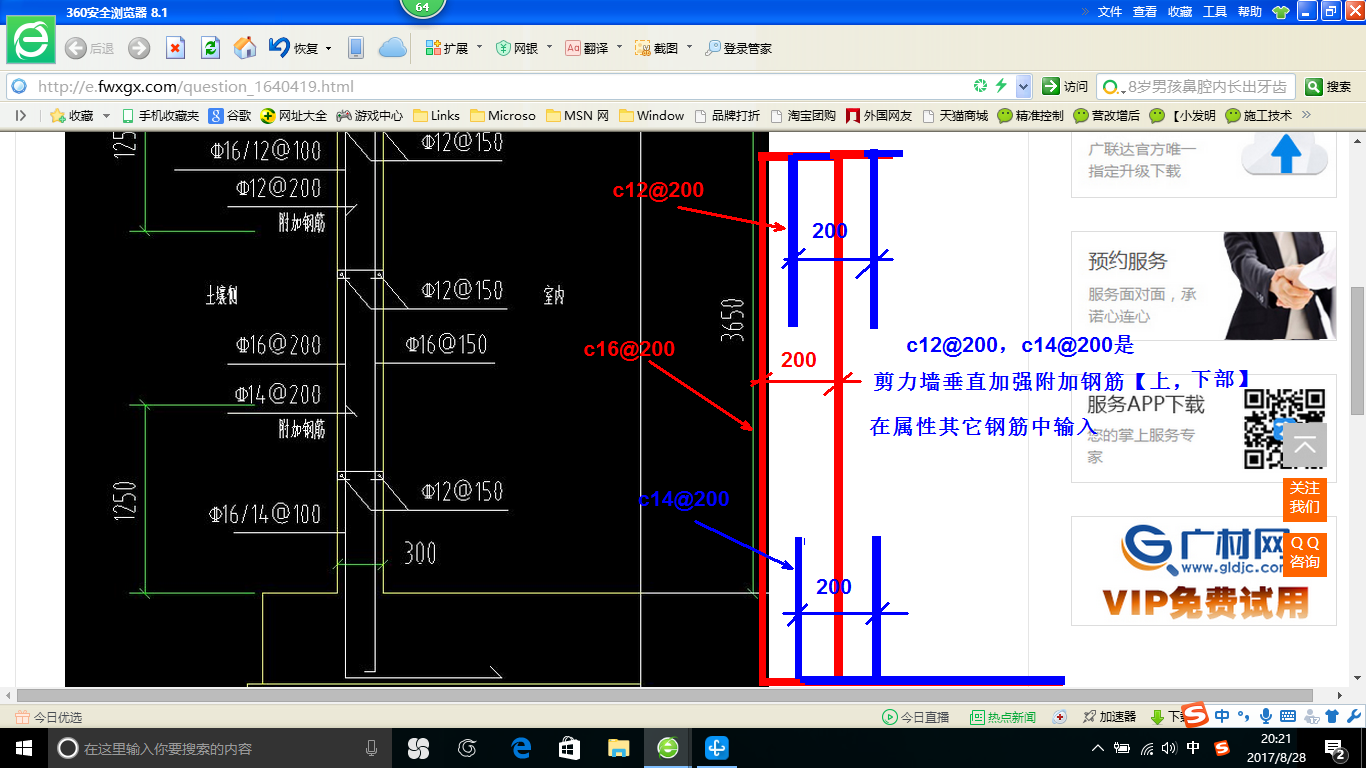Click the 广材网 VIP免费试用 ad
1366x768 pixels.
[x=1204, y=571]
